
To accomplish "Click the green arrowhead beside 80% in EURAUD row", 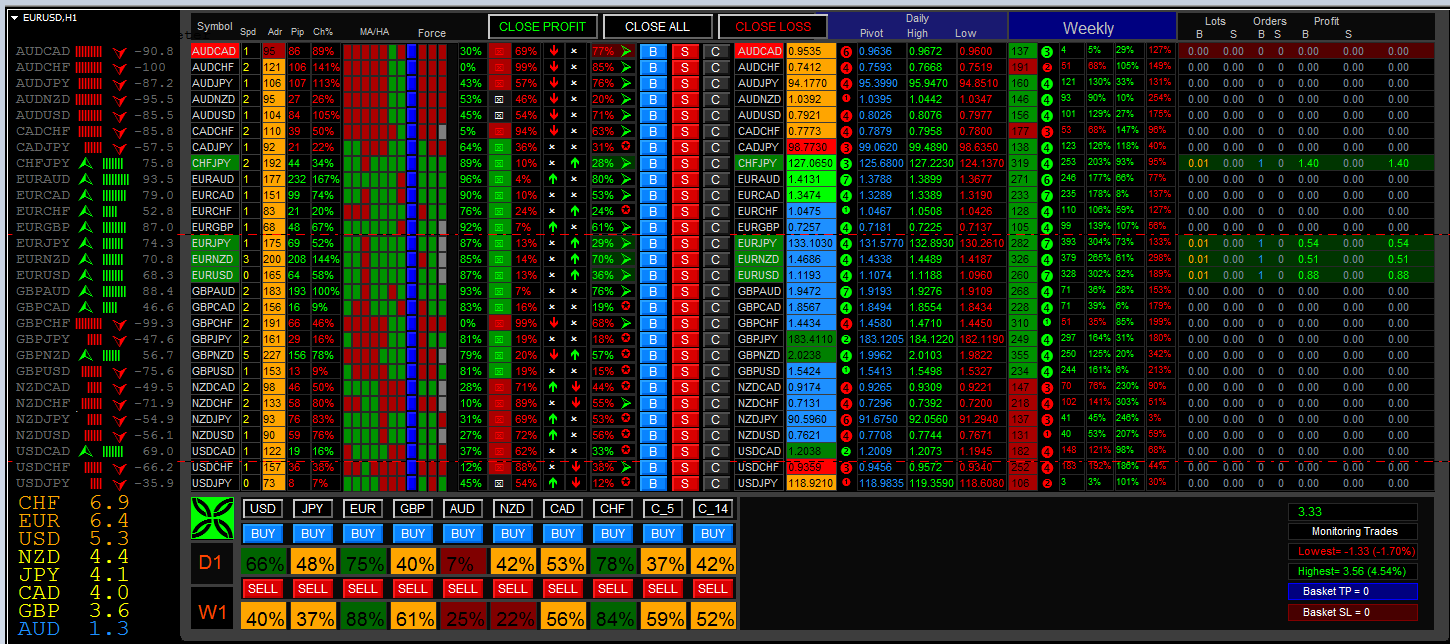I will [626, 179].
